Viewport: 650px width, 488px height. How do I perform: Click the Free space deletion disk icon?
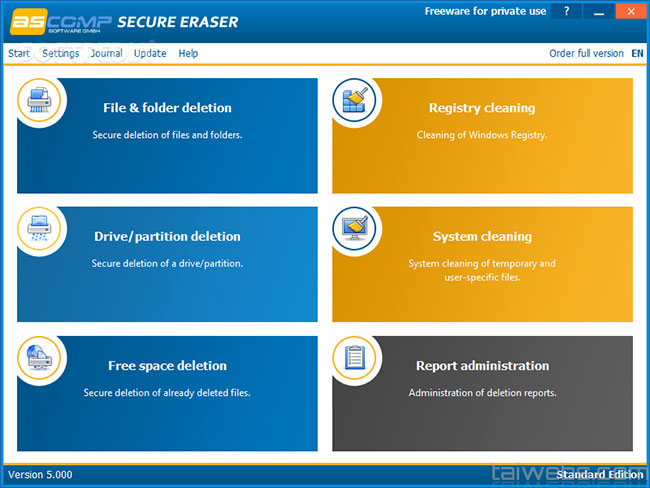tap(40, 358)
